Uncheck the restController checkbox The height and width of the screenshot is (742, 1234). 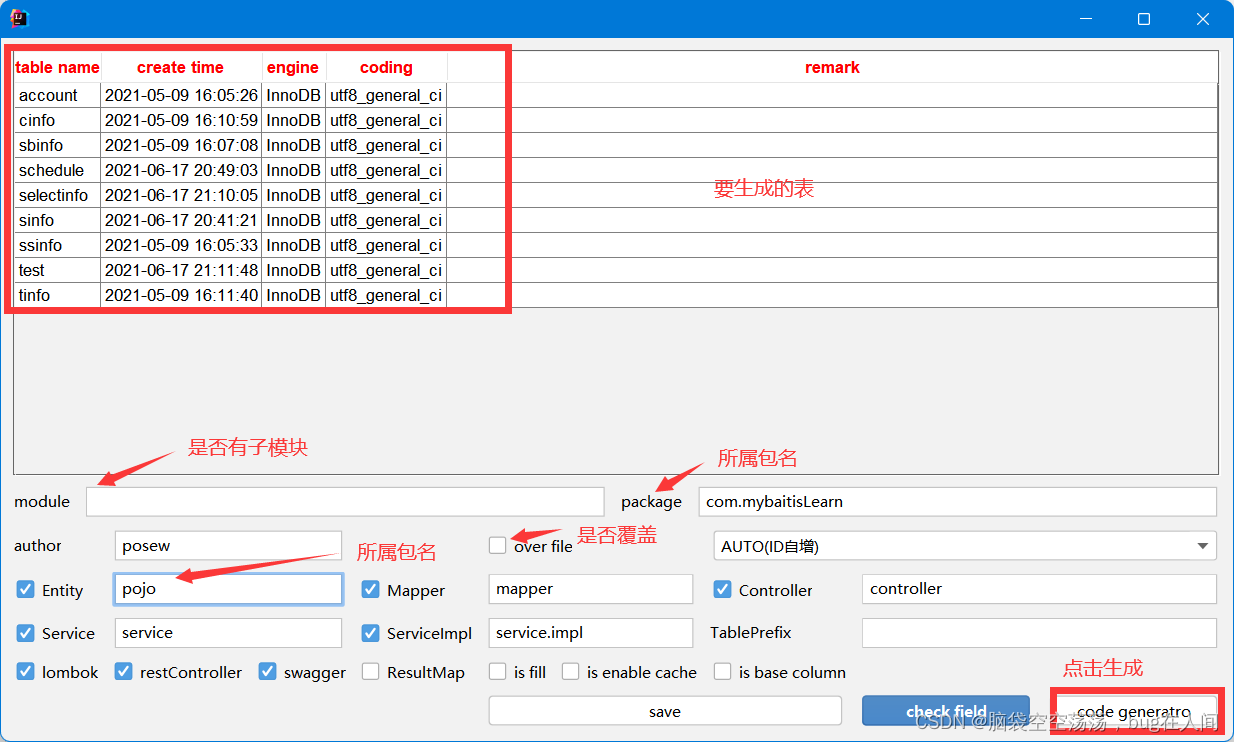[123, 672]
